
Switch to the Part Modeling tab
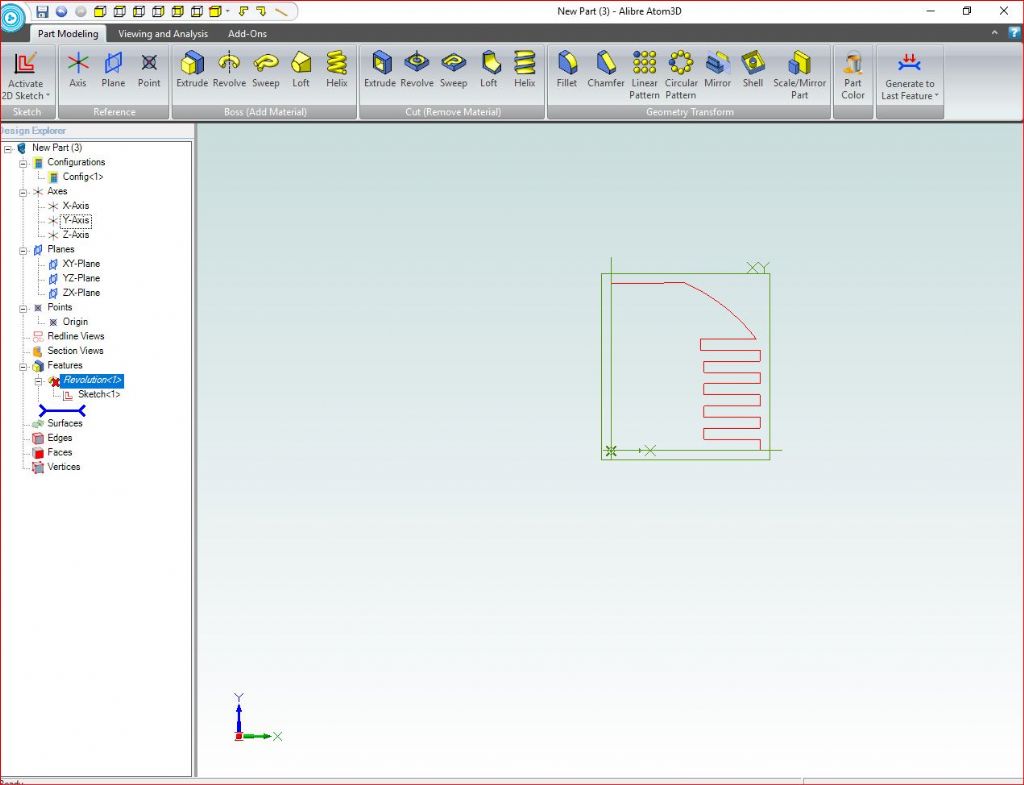[68, 33]
